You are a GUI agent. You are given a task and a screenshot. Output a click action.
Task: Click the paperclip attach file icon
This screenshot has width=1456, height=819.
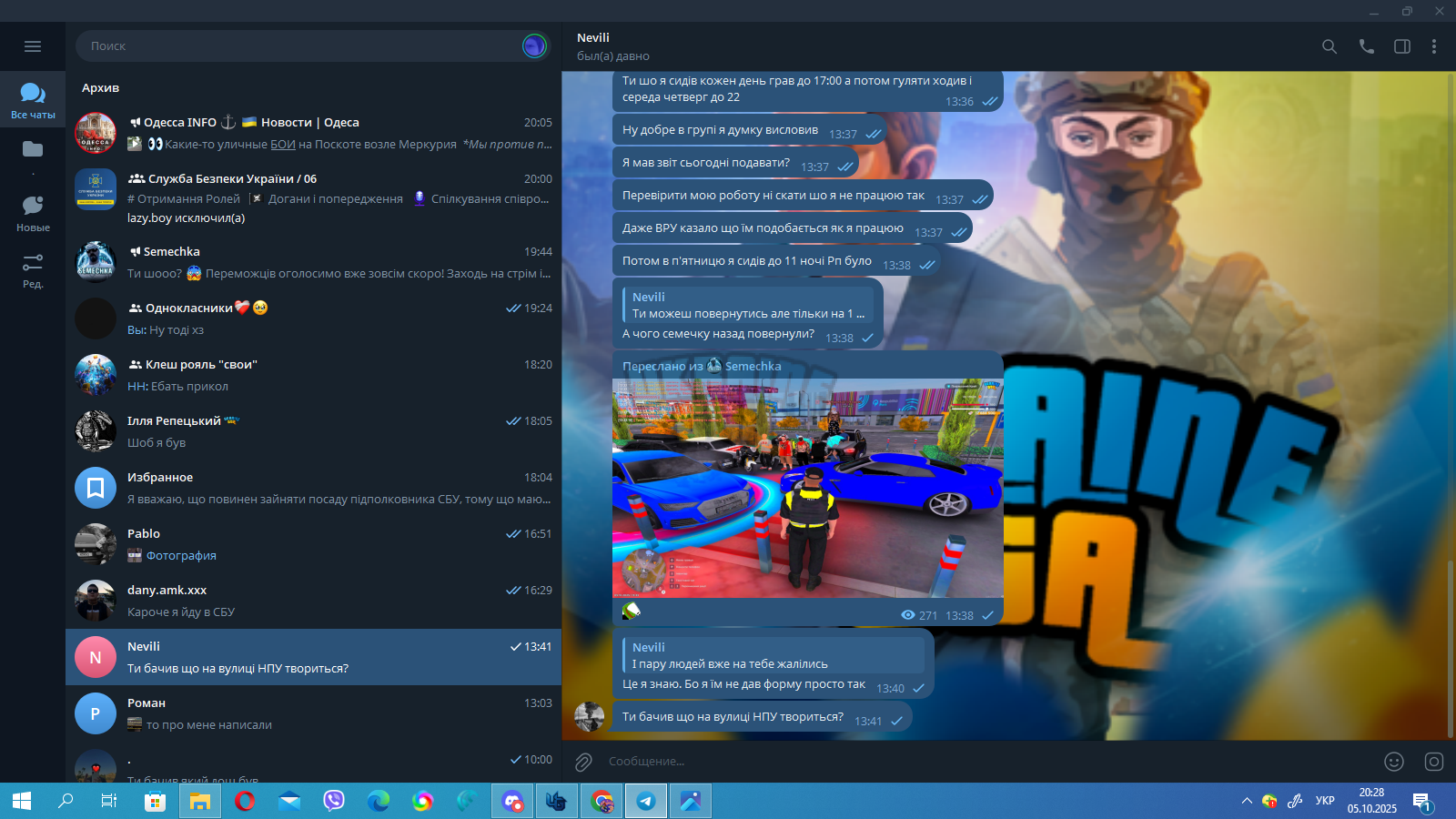583,762
